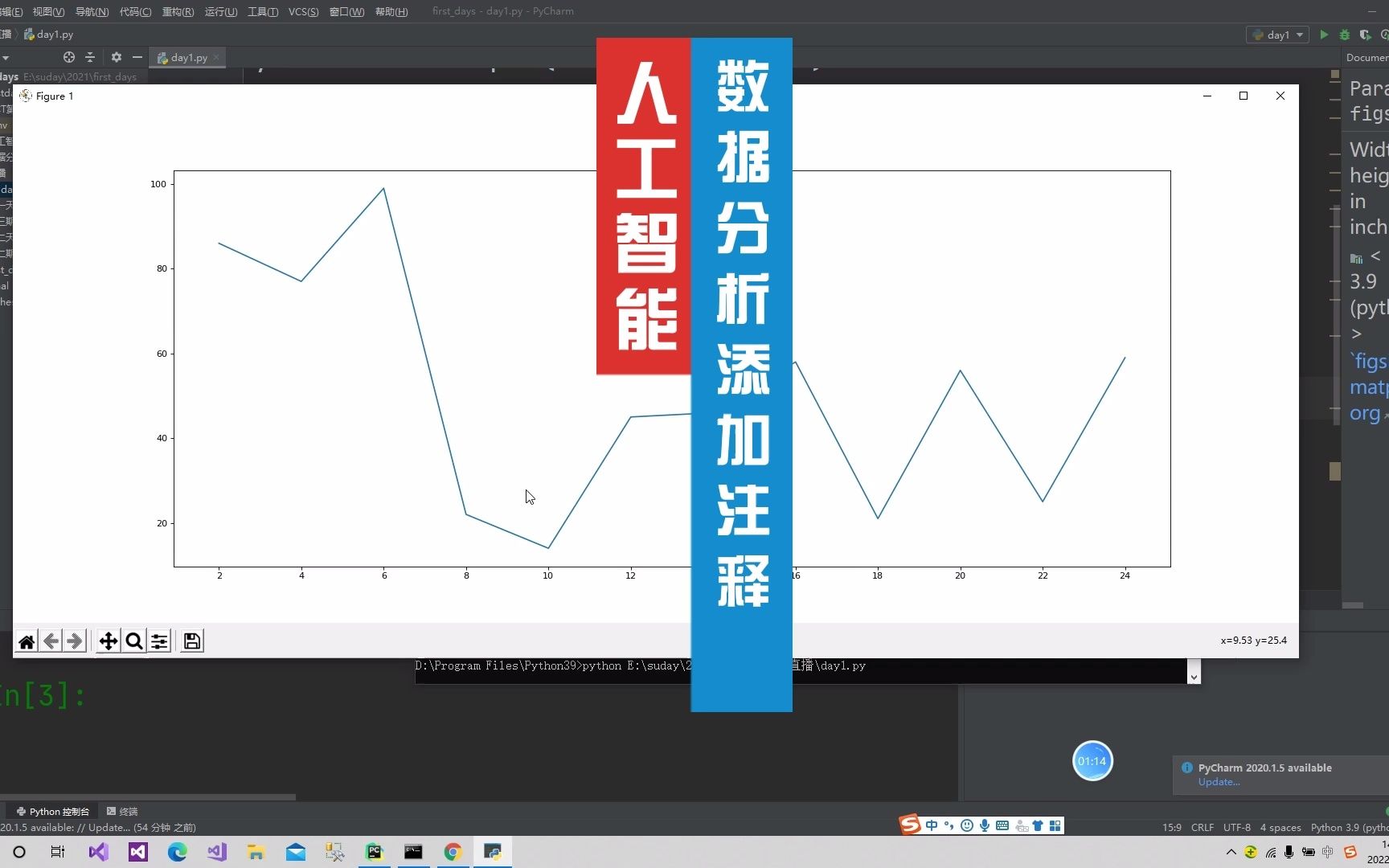Screen dimensions: 1389x868
Task: Click the `figs matplotlib.org documentation link
Action: (x=1369, y=387)
